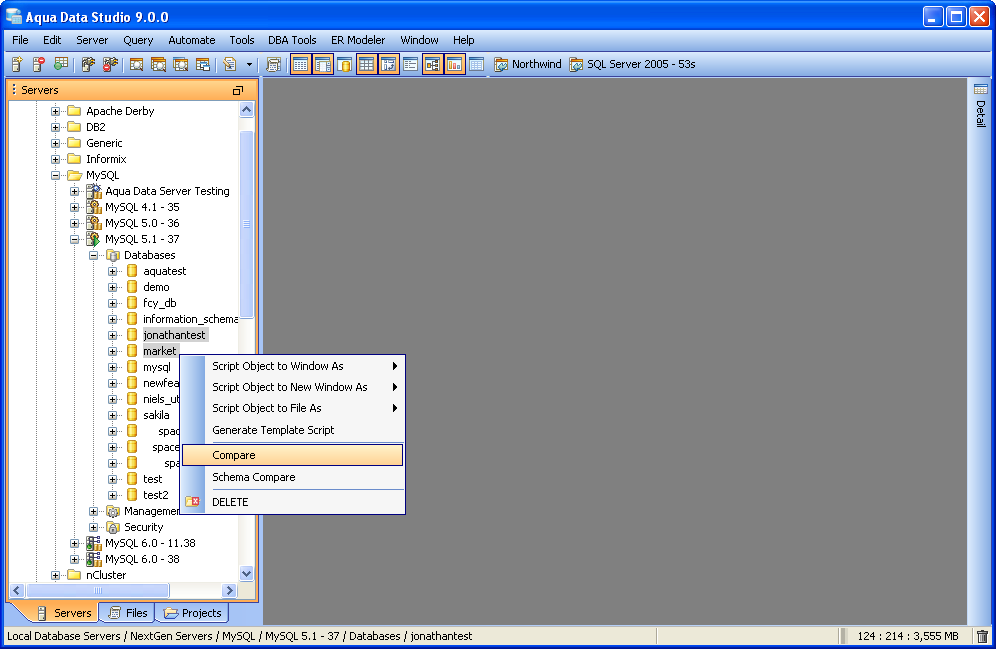This screenshot has height=649, width=996.
Task: Open Script Object to New Window As submenu
Action: coord(292,387)
